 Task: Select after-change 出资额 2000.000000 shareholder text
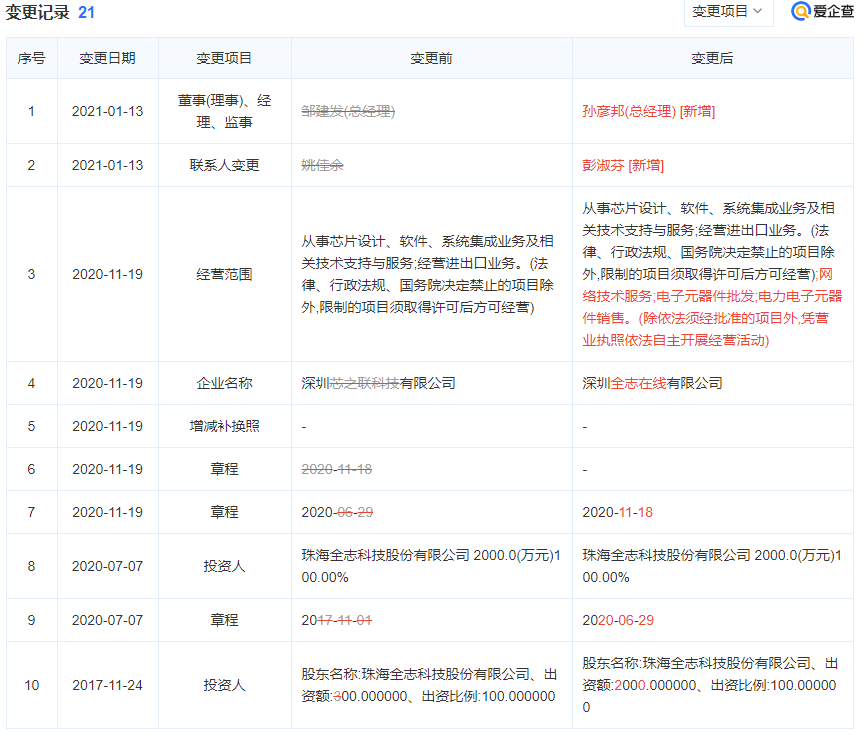[x=710, y=685]
